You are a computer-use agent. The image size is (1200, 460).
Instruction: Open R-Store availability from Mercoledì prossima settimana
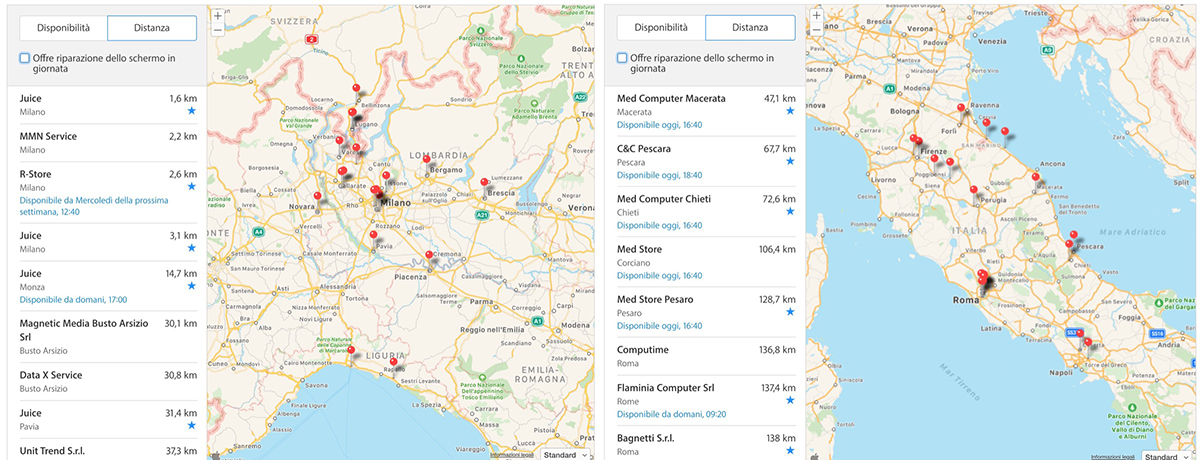pos(94,207)
